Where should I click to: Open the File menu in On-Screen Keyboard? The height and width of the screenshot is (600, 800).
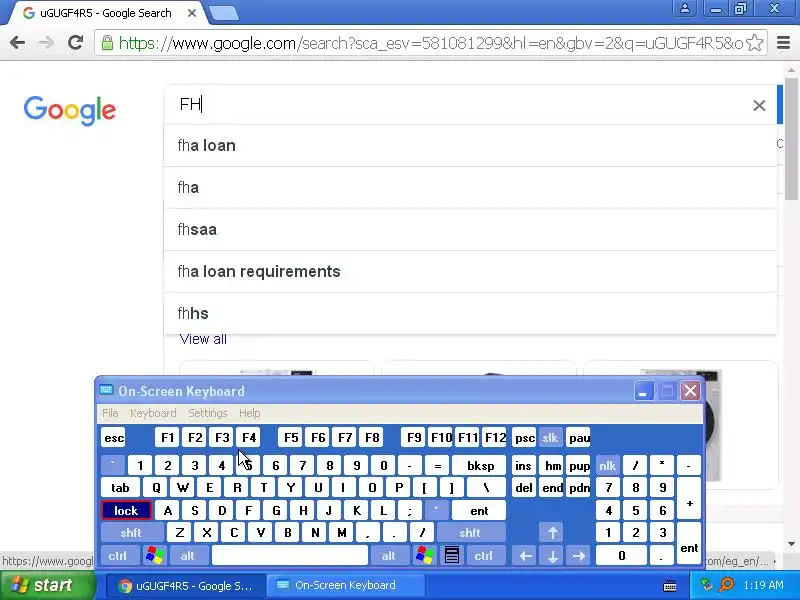110,413
